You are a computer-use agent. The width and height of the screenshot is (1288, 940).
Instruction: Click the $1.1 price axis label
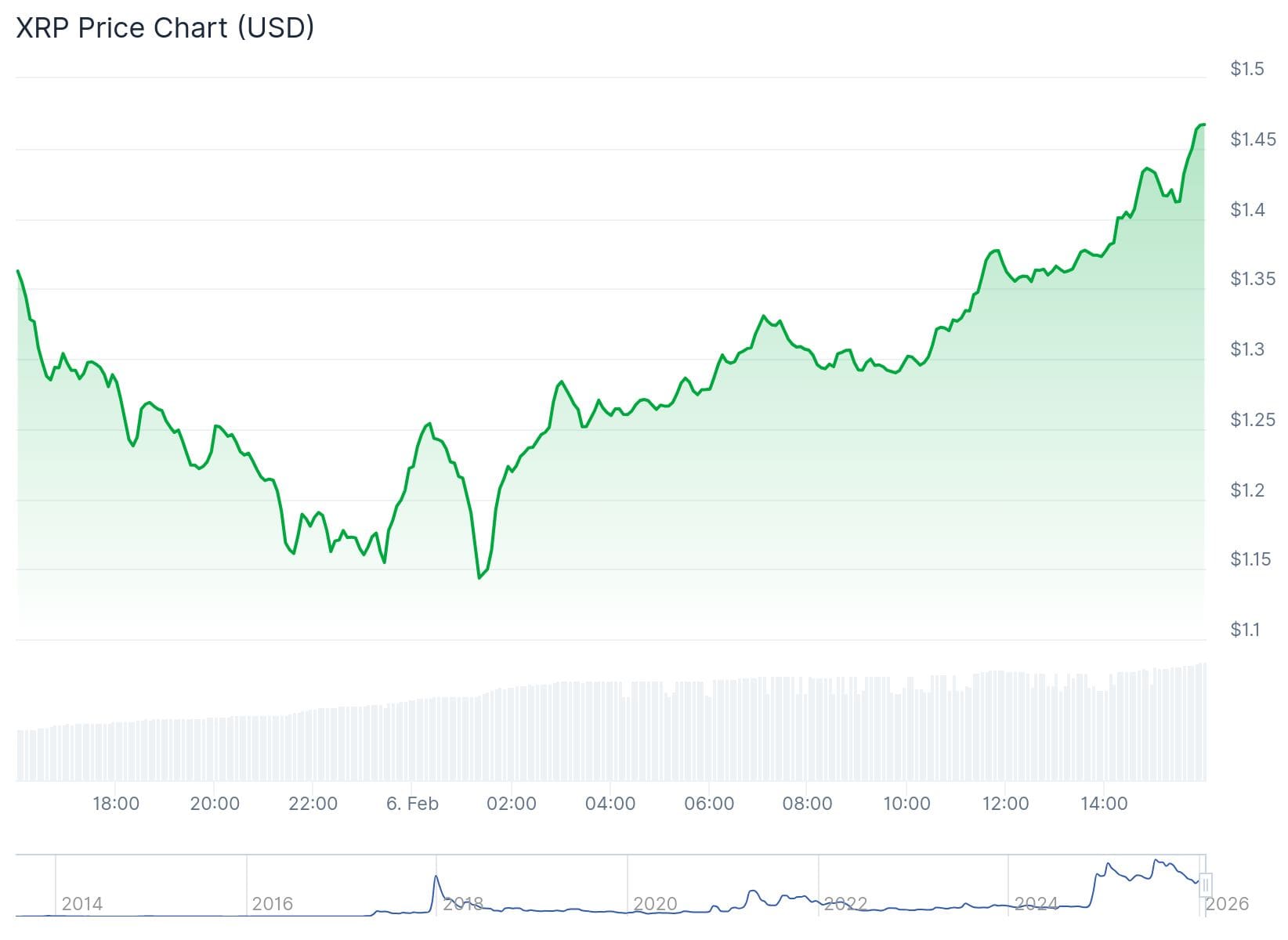(1246, 629)
